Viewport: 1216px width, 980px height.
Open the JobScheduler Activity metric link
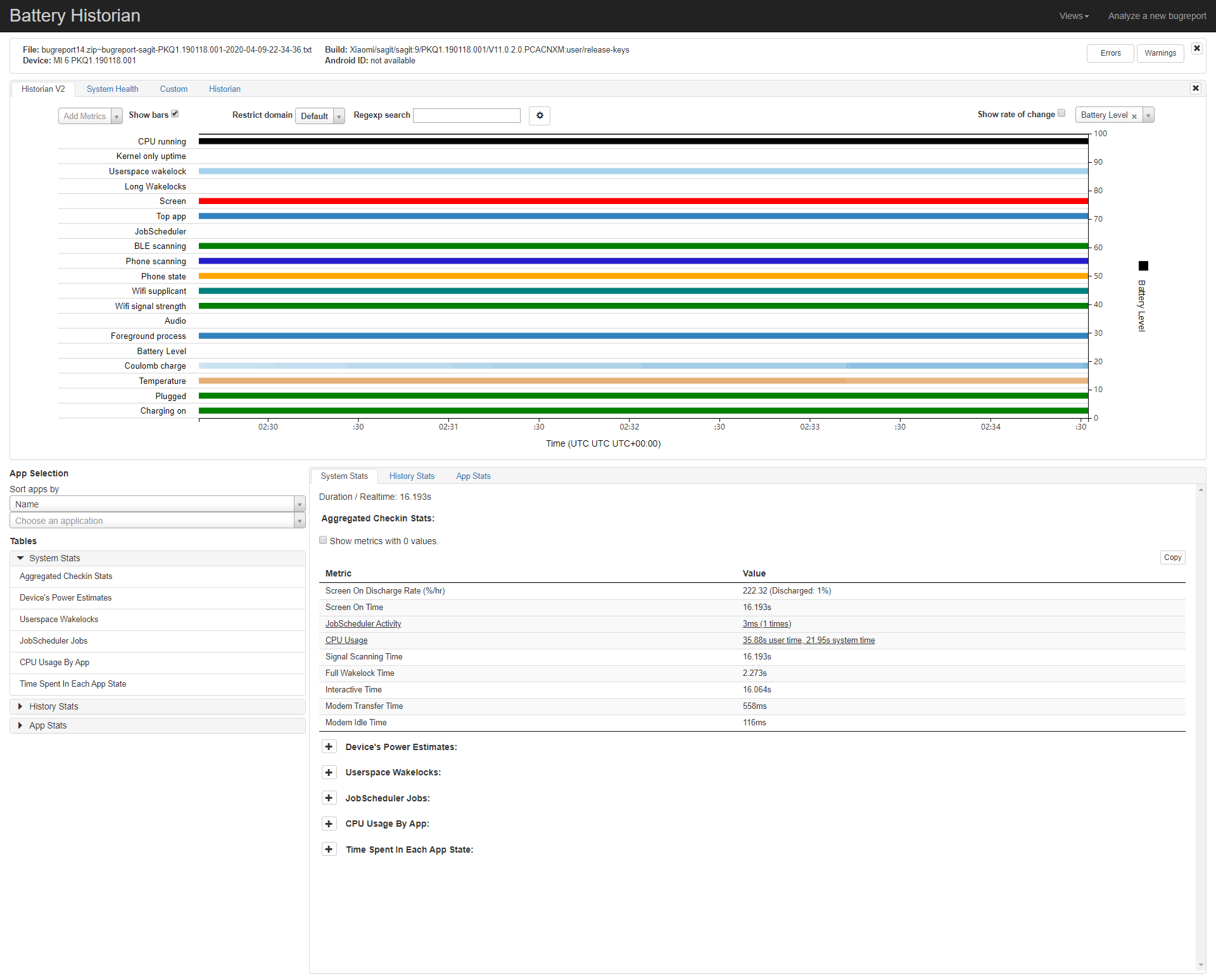[x=363, y=624]
